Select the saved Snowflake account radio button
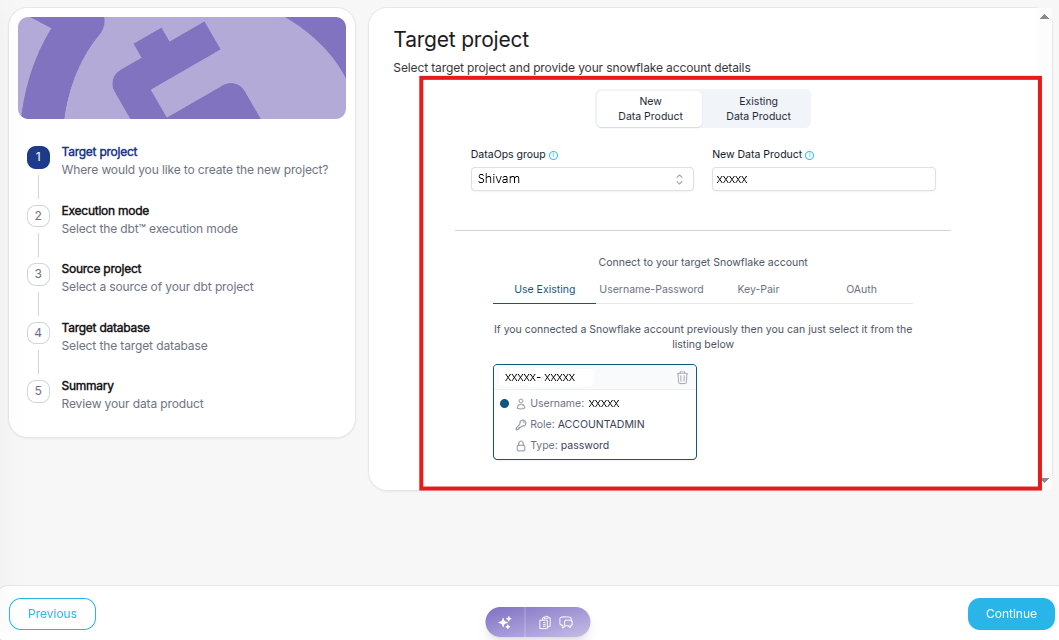The width and height of the screenshot is (1059, 640). (x=503, y=403)
